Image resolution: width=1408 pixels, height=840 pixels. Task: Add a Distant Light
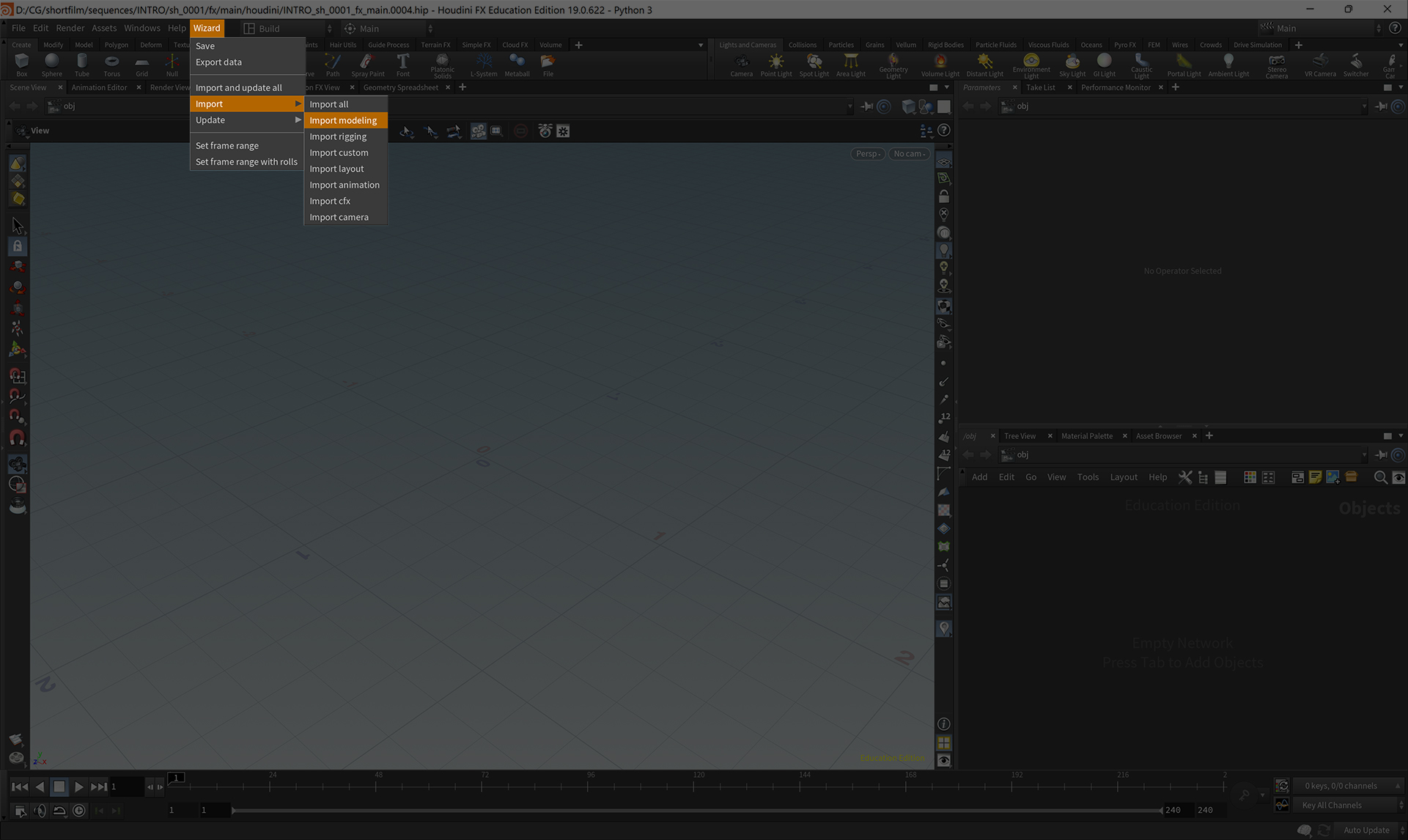tap(985, 65)
